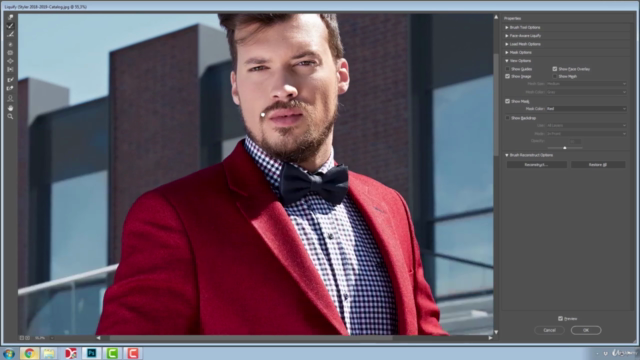Image resolution: width=640 pixels, height=360 pixels.
Task: Open the backdrop Mode dropdown
Action: tap(586, 134)
